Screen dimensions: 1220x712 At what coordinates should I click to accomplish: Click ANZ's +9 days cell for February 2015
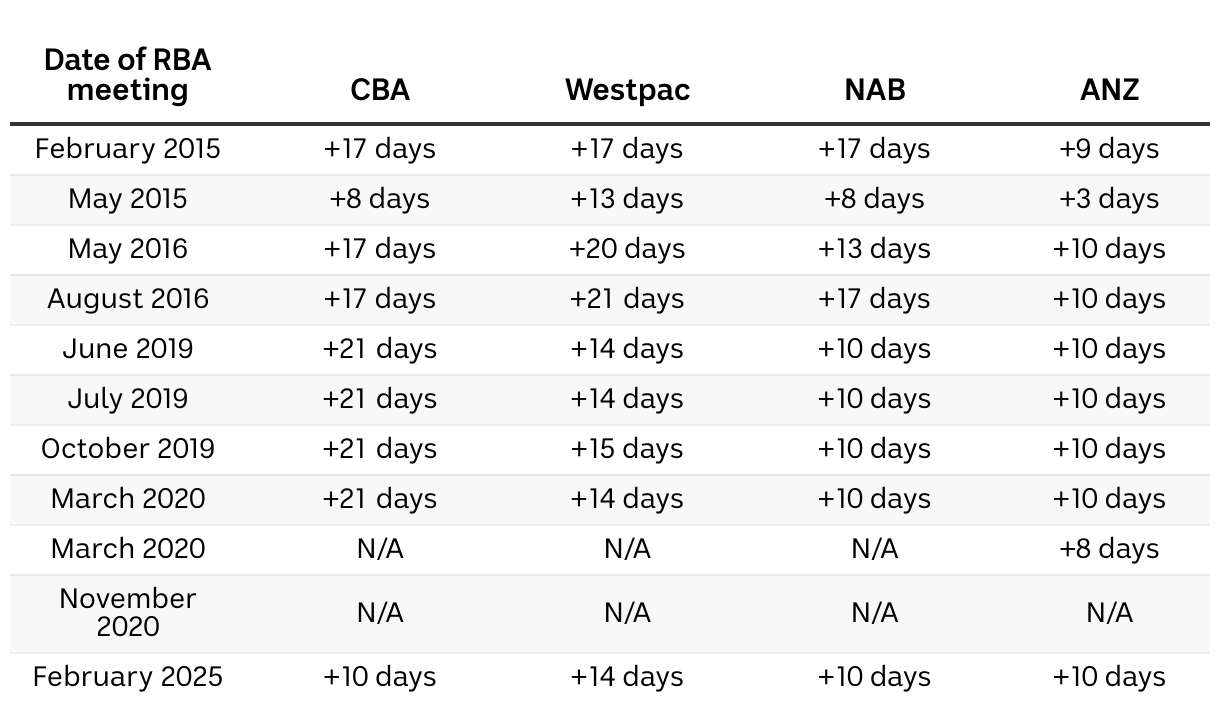click(1109, 149)
